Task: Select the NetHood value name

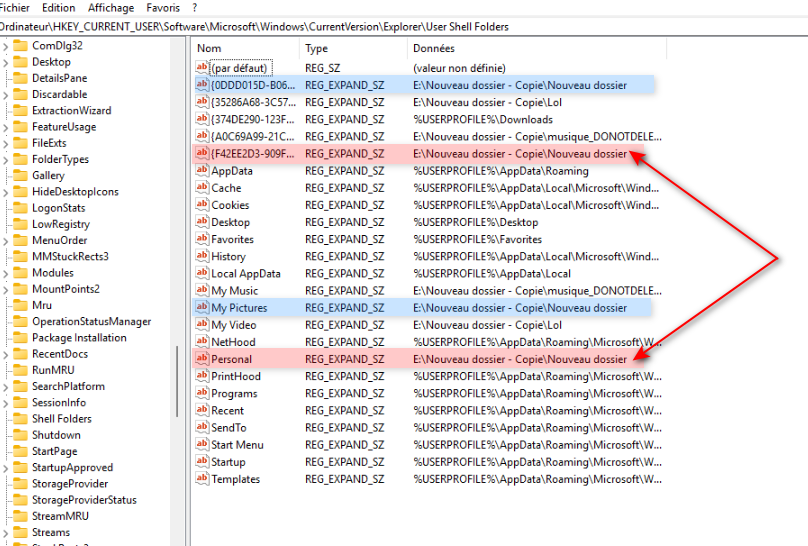Action: click(233, 342)
